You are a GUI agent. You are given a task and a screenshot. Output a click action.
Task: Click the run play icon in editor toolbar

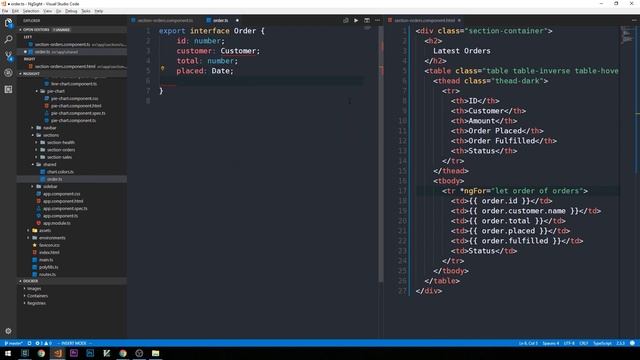click(356, 20)
